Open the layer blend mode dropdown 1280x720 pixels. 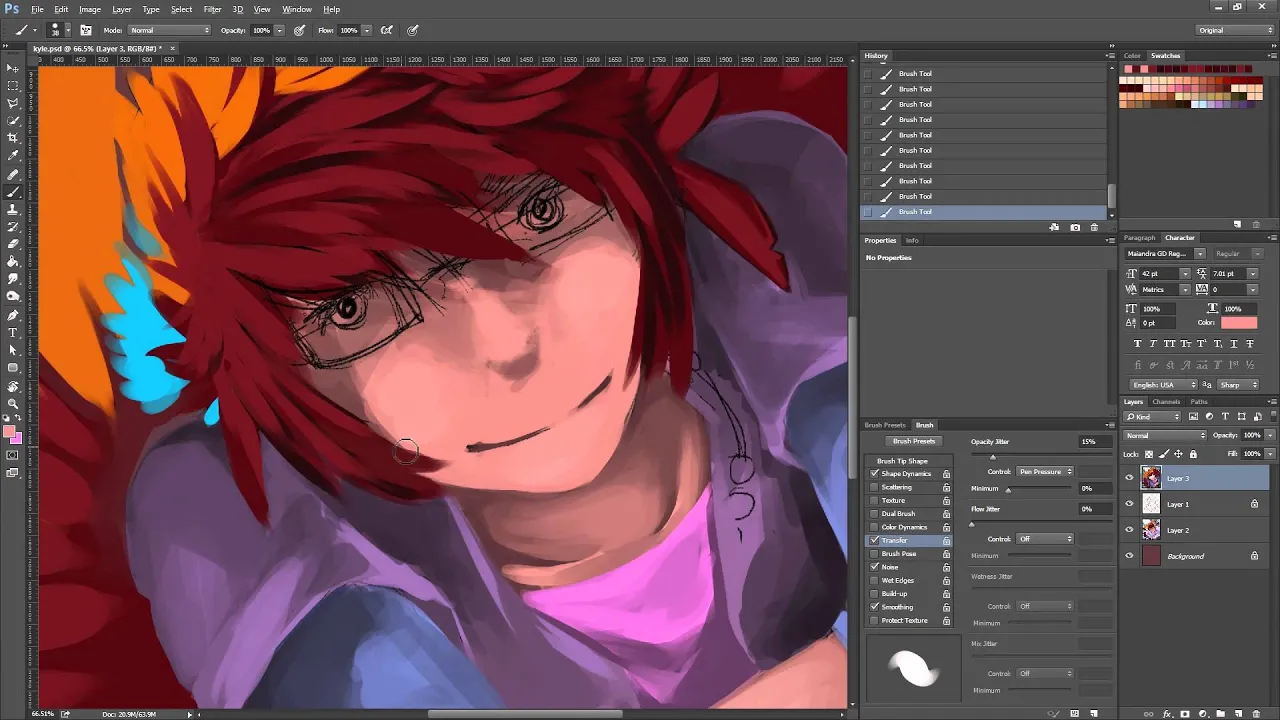tap(1165, 435)
